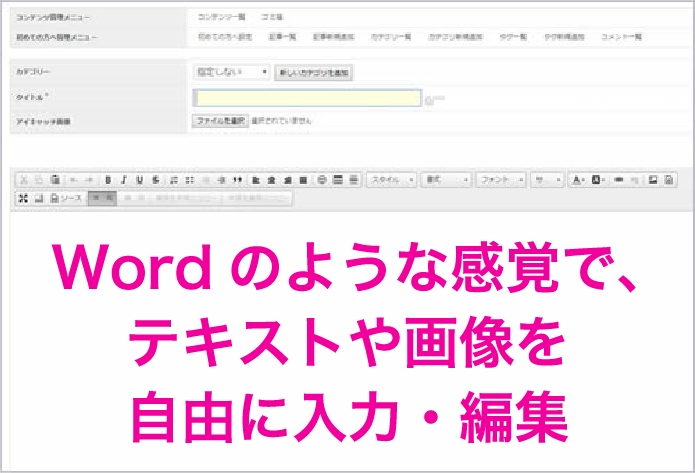695x473 pixels.
Task: Open コメント一覧 menu link
Action: [x=621, y=37]
